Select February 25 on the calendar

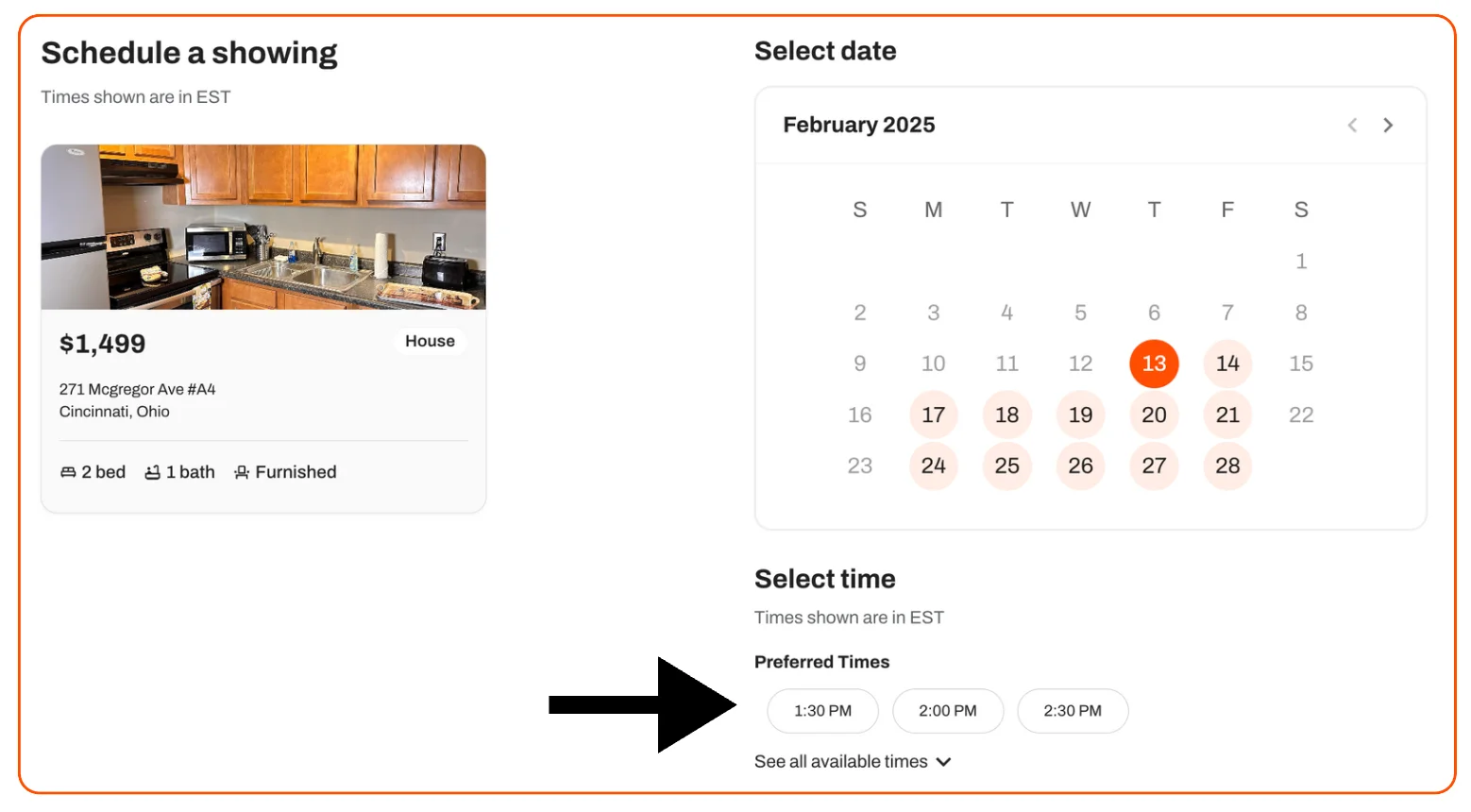[x=1006, y=465]
